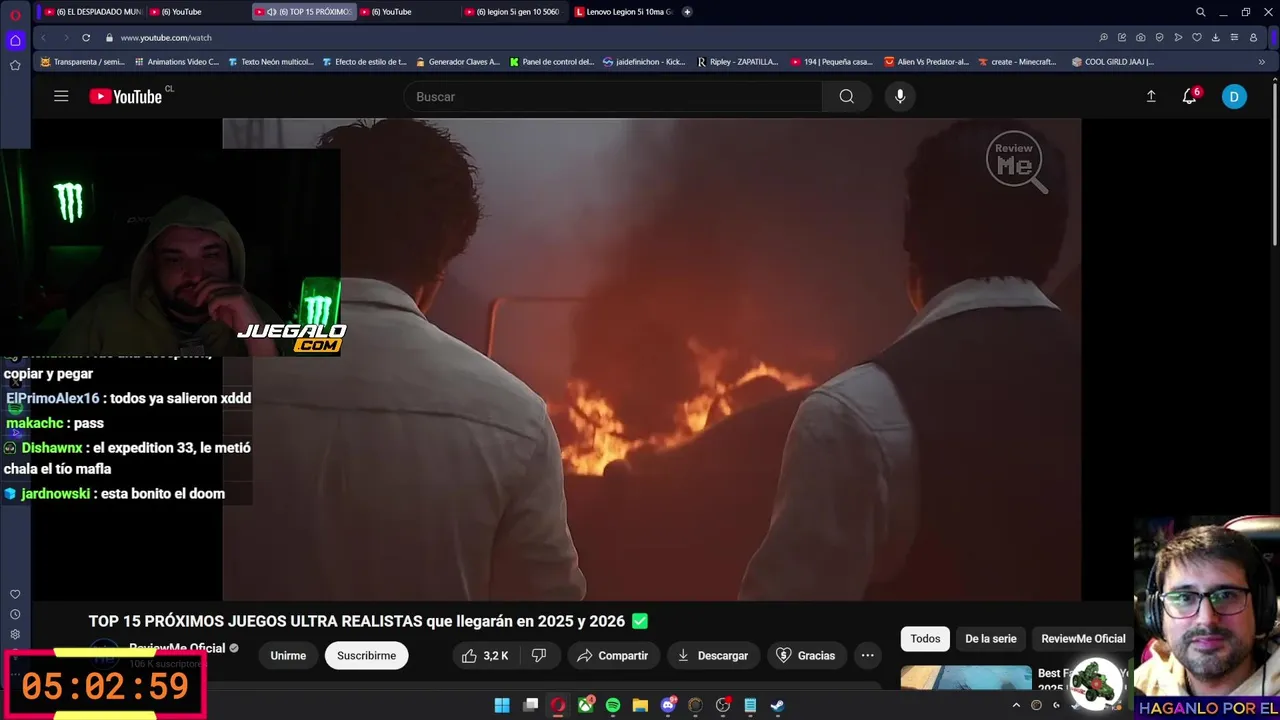Click the Unirme join button
The width and height of the screenshot is (1280, 720).
[288, 655]
